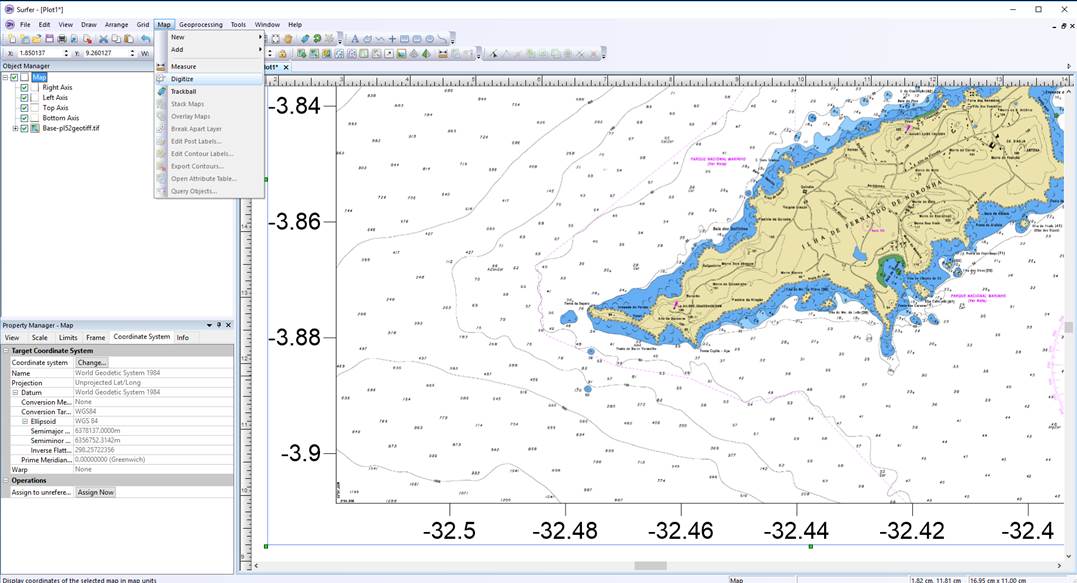The width and height of the screenshot is (1077, 583).
Task: Collapse the Target Coordinate System section
Action: [x=6, y=351]
